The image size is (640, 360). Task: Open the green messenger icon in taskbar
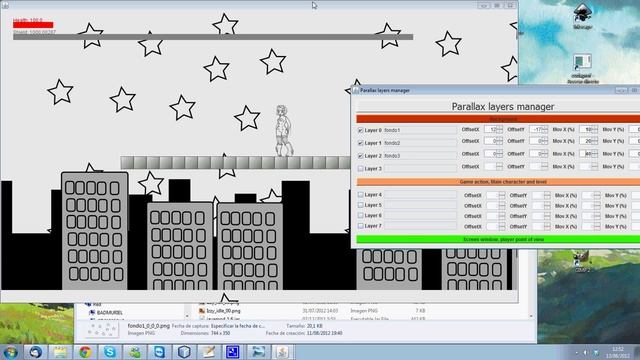click(x=134, y=352)
